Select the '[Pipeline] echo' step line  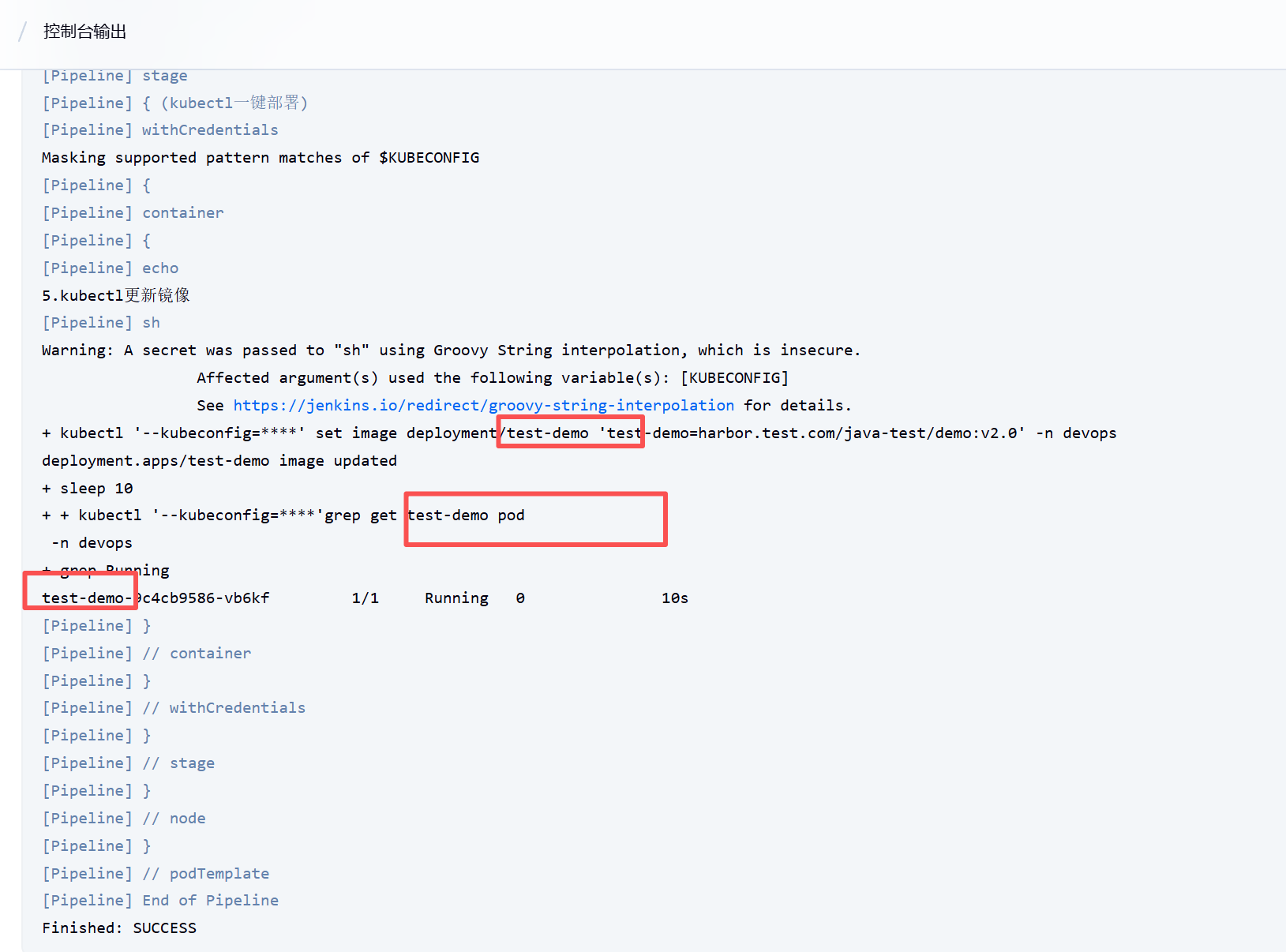click(x=111, y=268)
